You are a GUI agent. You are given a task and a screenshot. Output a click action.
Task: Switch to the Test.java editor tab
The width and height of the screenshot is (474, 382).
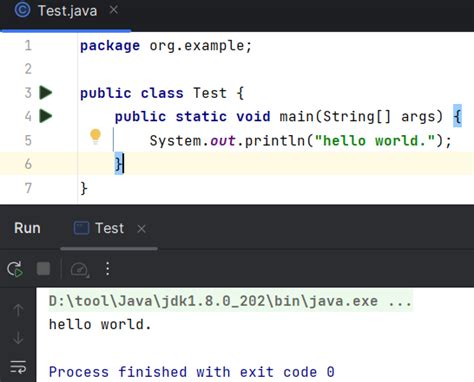click(67, 11)
